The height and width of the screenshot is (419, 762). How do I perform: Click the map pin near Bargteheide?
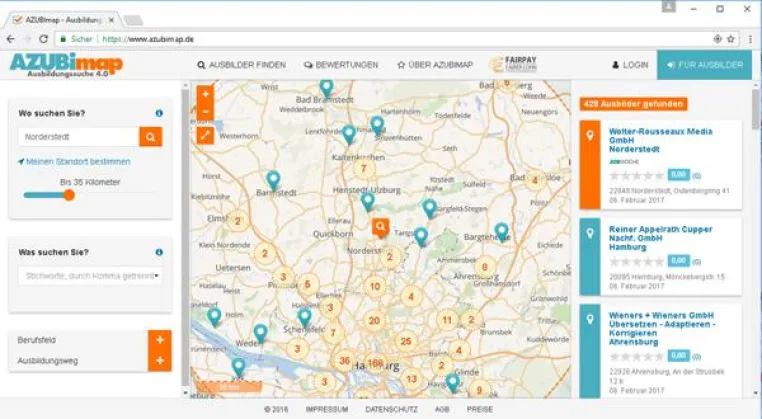pos(502,232)
